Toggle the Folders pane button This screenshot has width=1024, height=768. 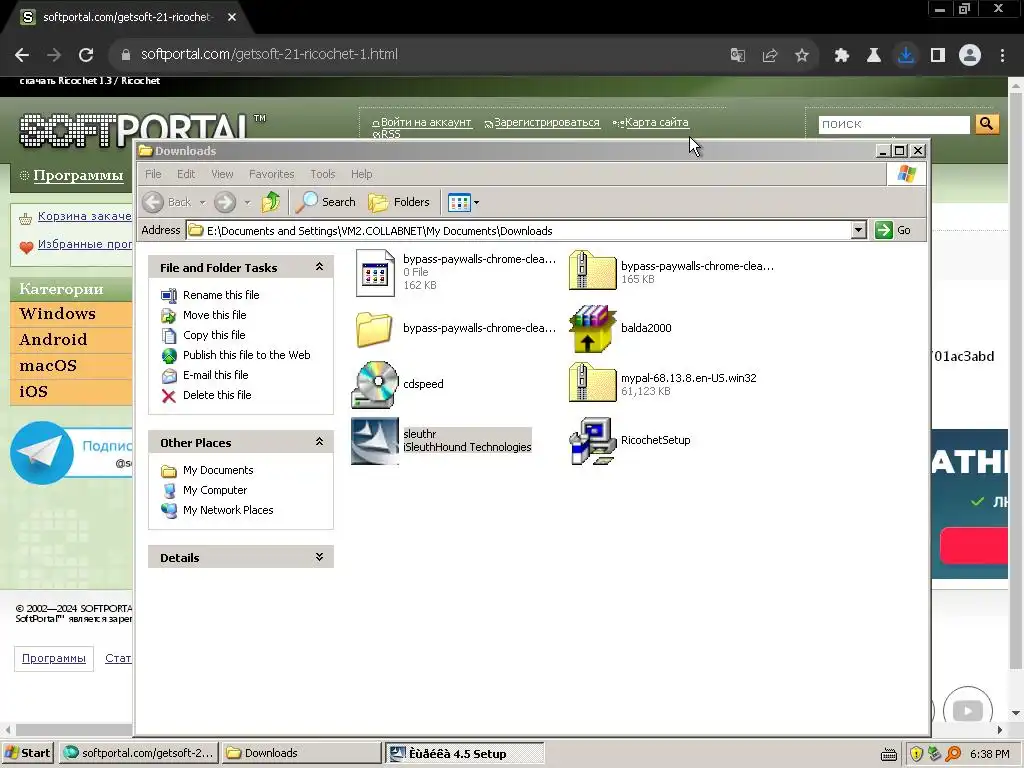tap(399, 202)
